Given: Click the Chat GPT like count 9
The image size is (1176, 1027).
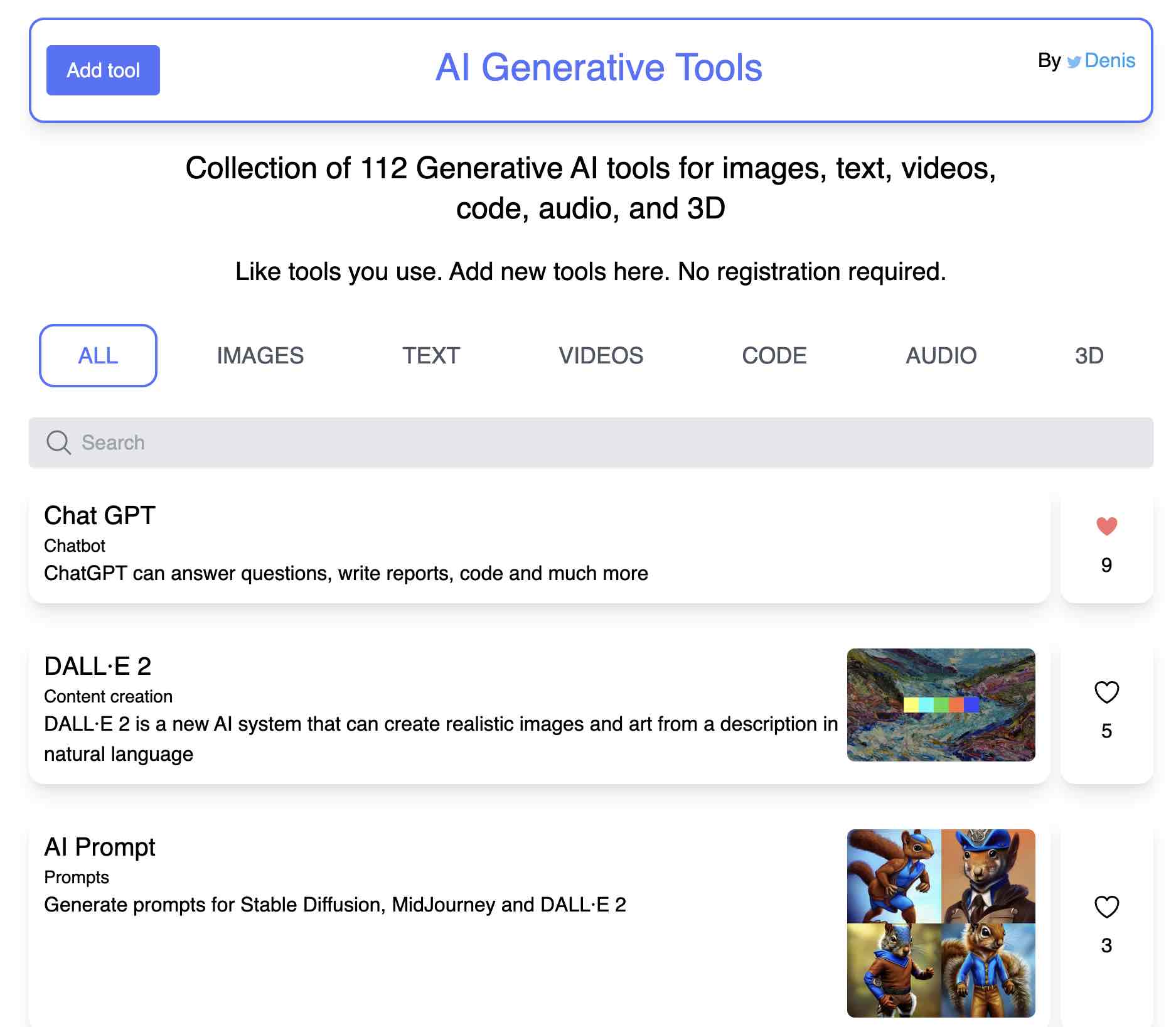Looking at the screenshot, I should pyautogui.click(x=1106, y=565).
